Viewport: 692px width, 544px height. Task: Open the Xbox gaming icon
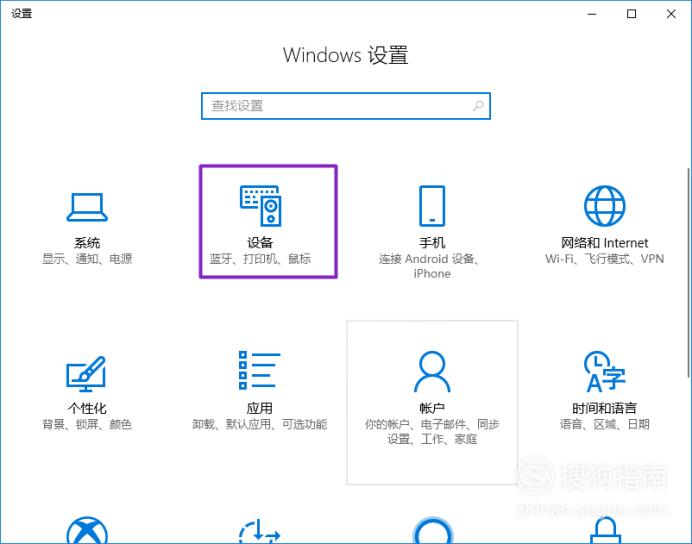87,530
